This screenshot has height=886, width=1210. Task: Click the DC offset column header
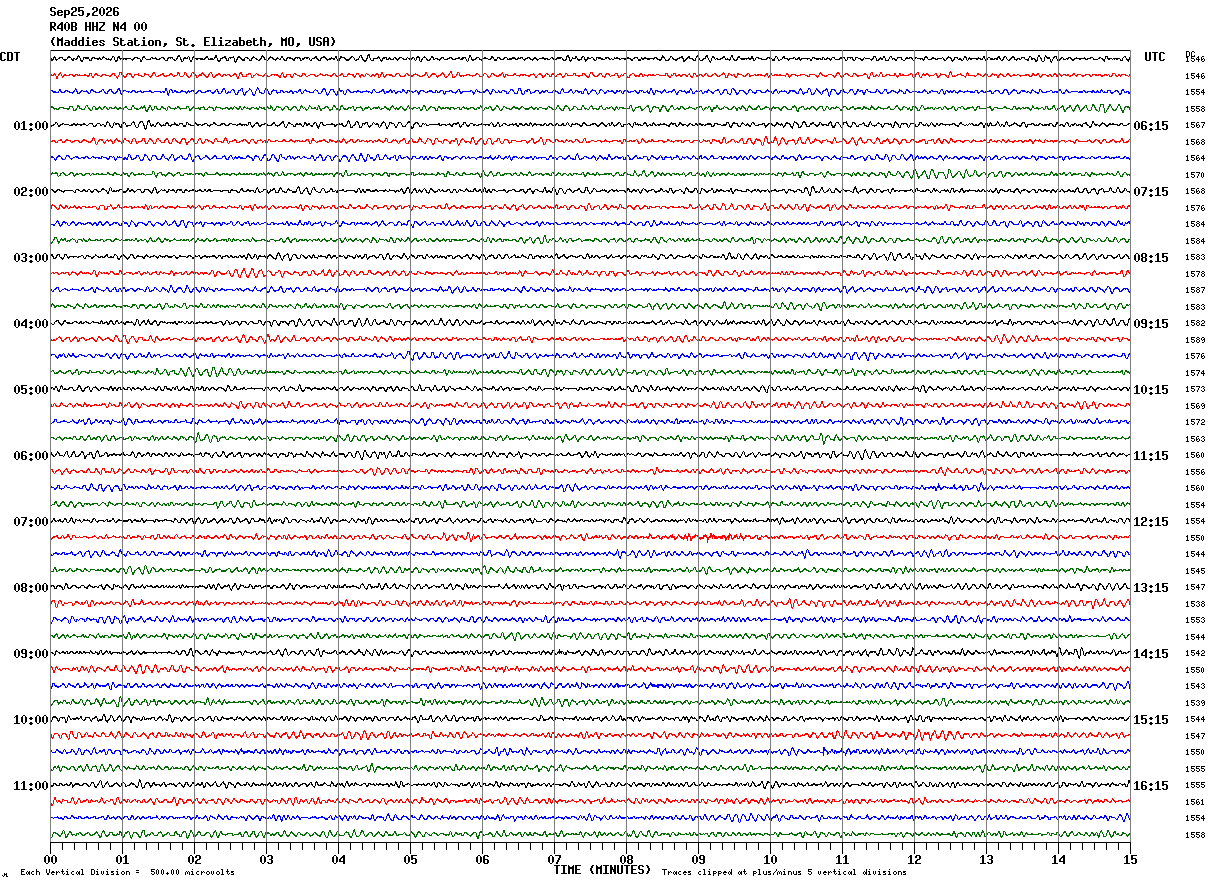click(1190, 55)
